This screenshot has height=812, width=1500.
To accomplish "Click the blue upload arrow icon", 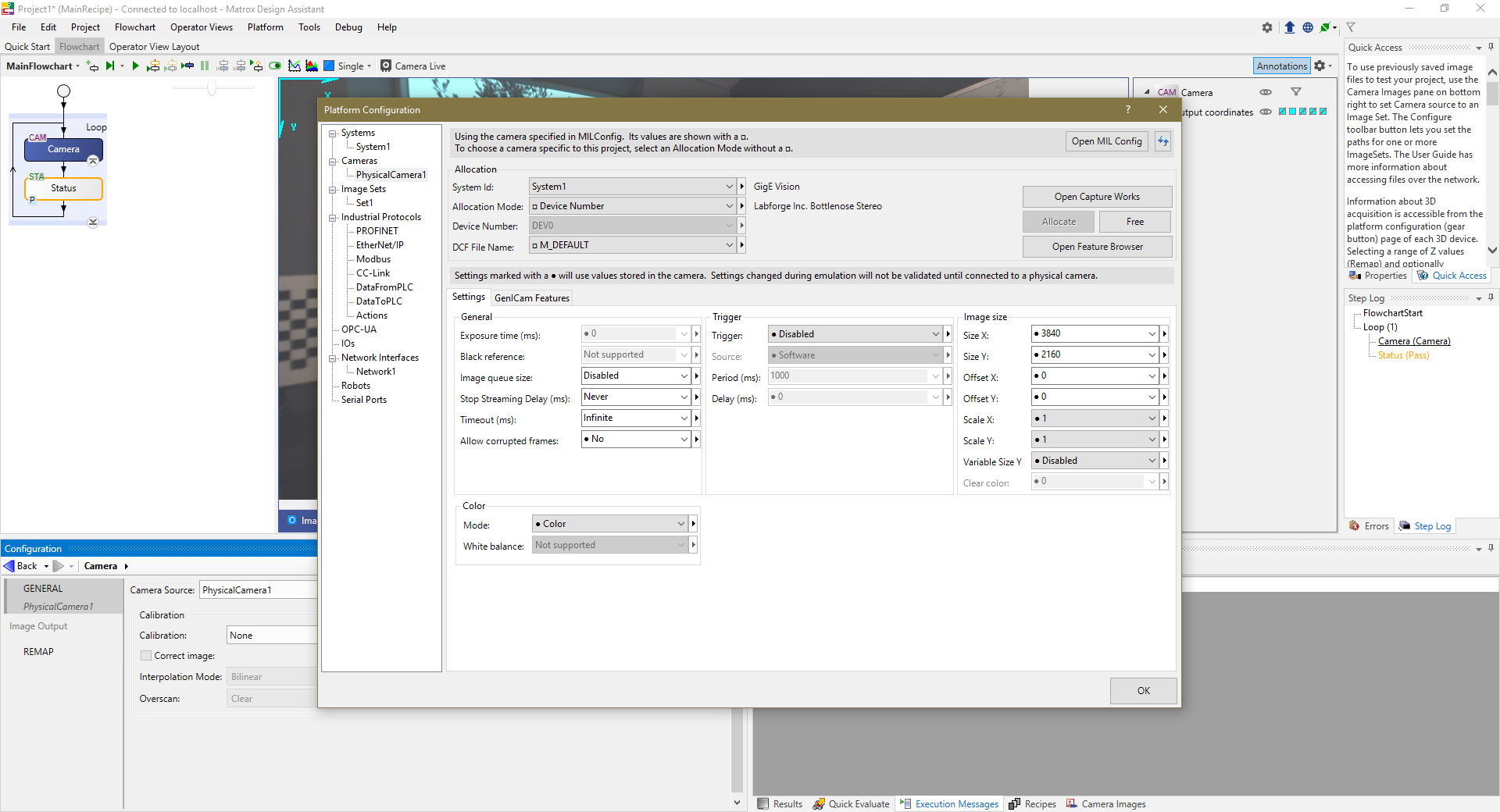I will pos(1290,27).
